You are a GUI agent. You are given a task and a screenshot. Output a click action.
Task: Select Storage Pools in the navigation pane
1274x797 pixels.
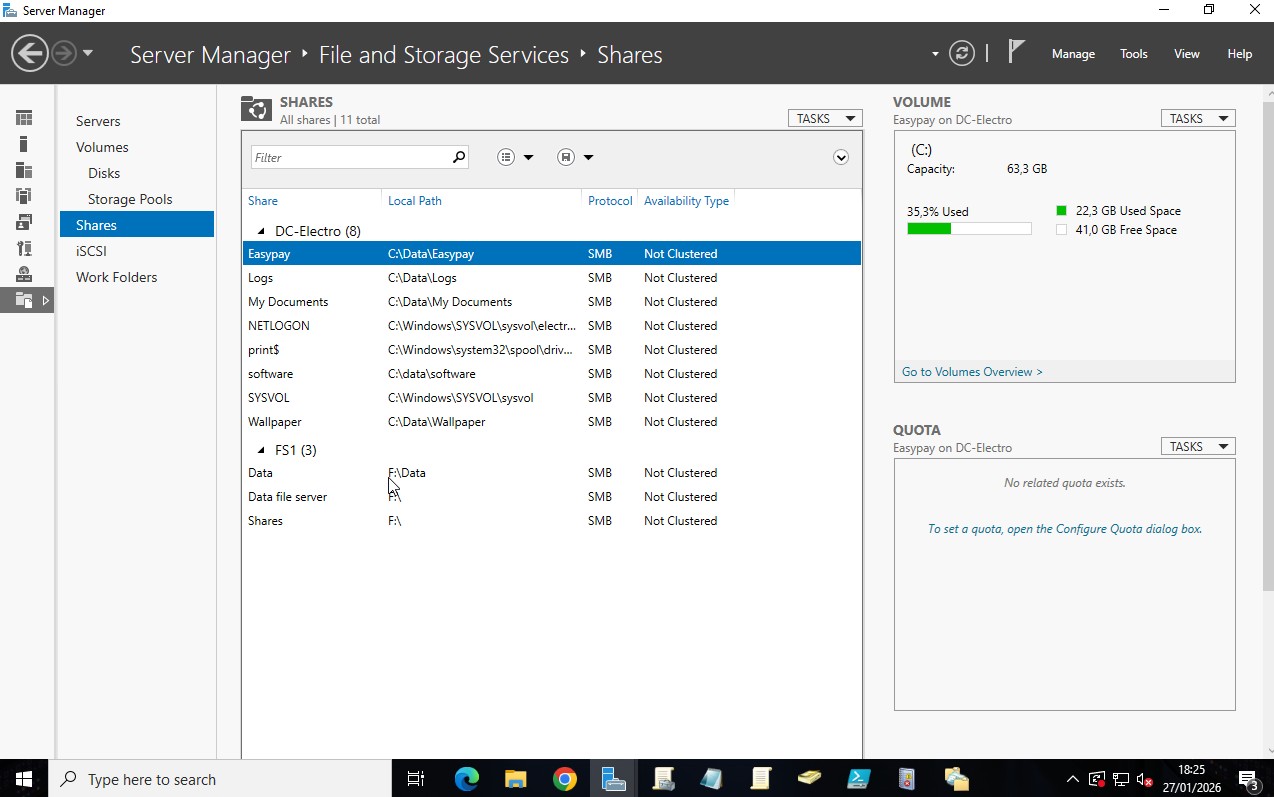click(130, 199)
